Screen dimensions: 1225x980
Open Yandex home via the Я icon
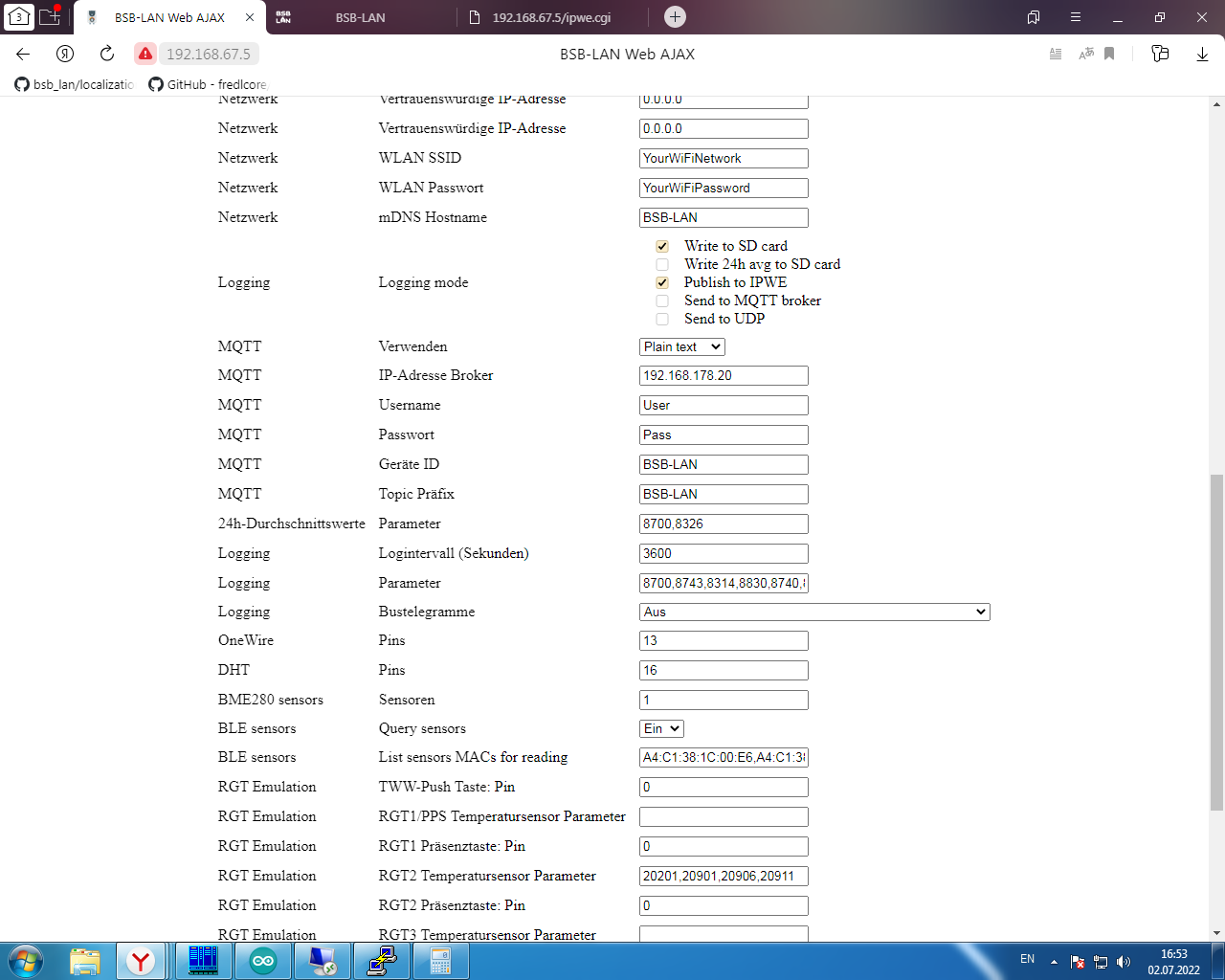click(65, 54)
